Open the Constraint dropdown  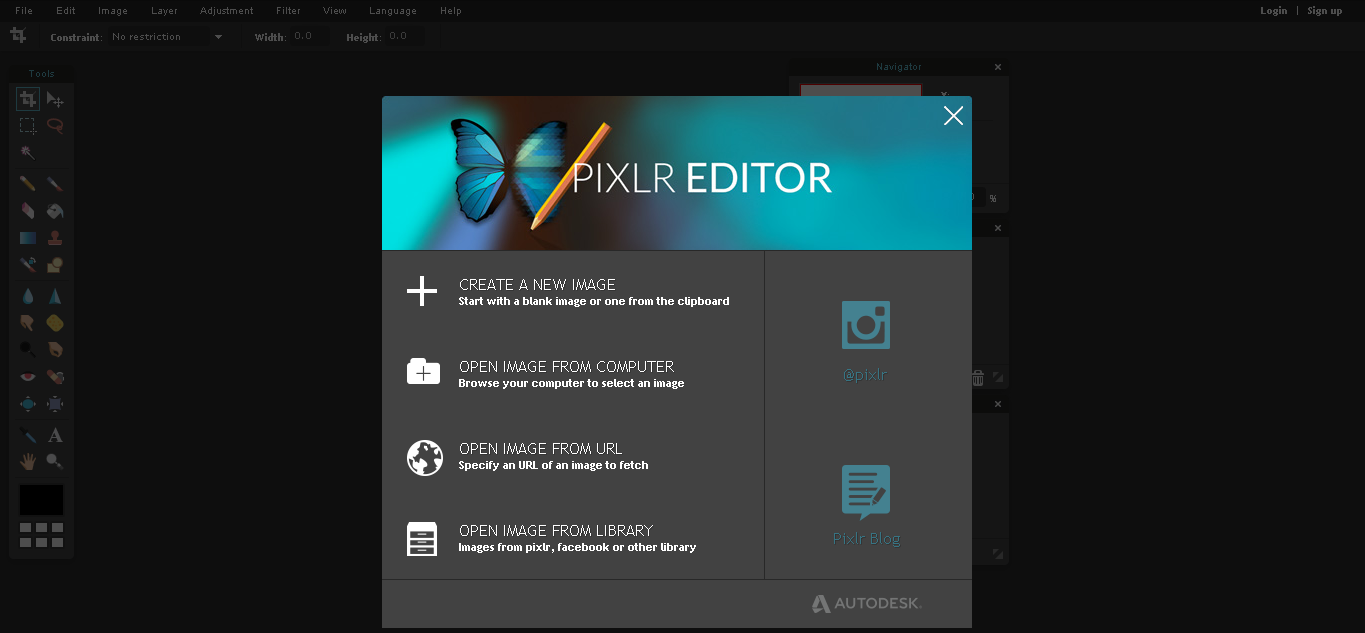tap(166, 37)
